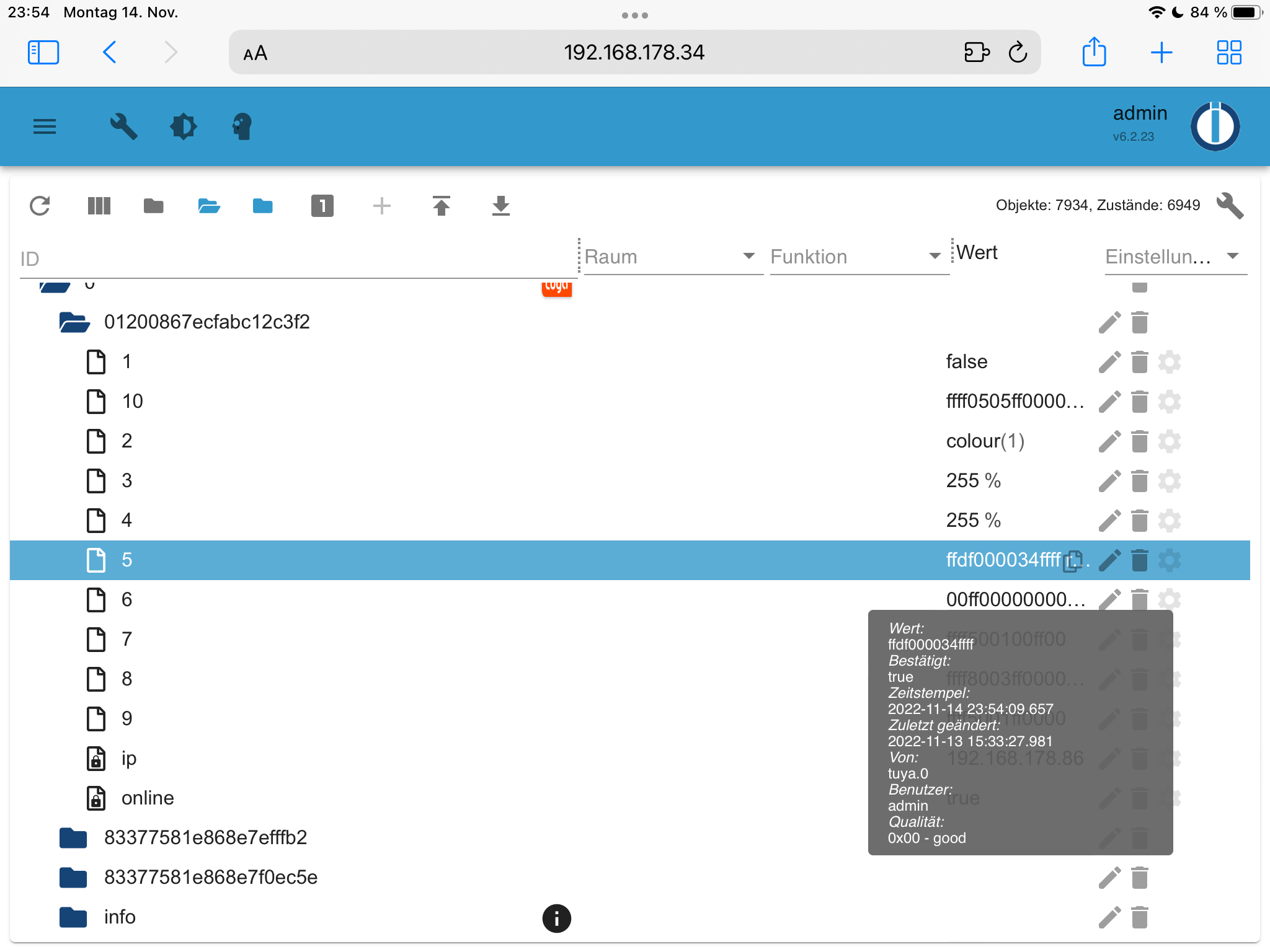The height and width of the screenshot is (952, 1270).
Task: Collapse all folders in object tree
Action: tap(153, 206)
